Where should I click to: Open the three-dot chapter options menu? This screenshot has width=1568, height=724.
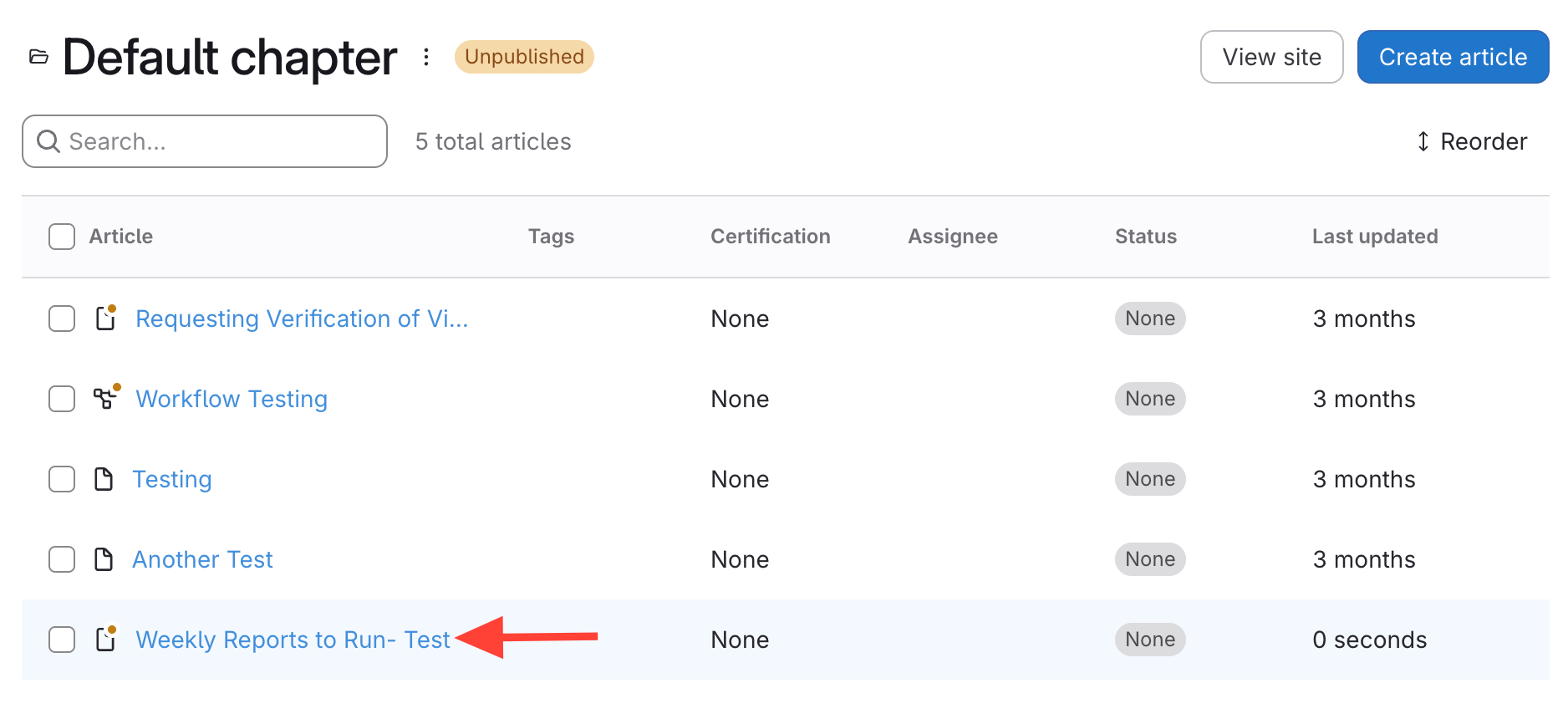(x=426, y=57)
